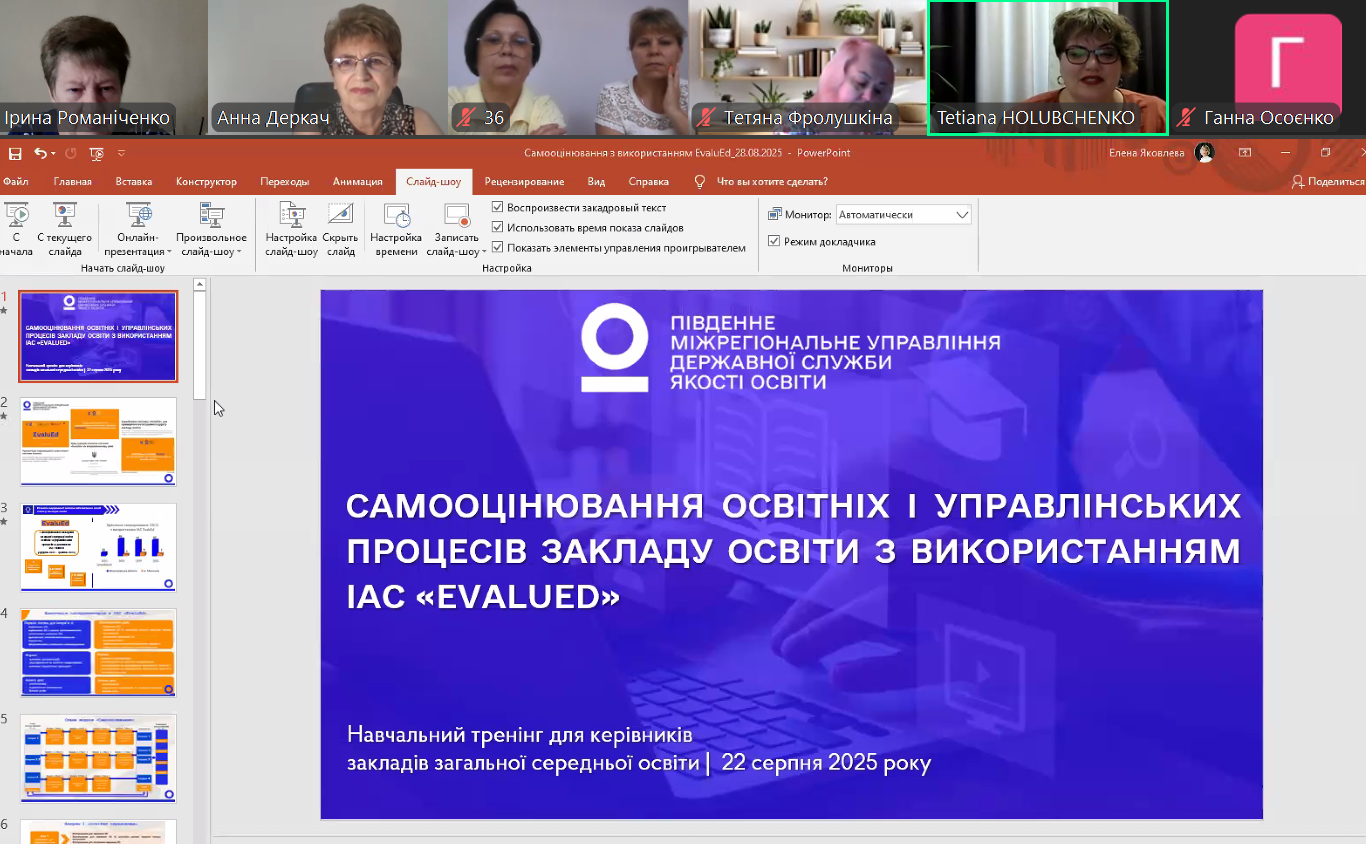Select Tetiana HOLUBCHENKO active speaker tile
The width and height of the screenshot is (1366, 844).
coord(1048,67)
